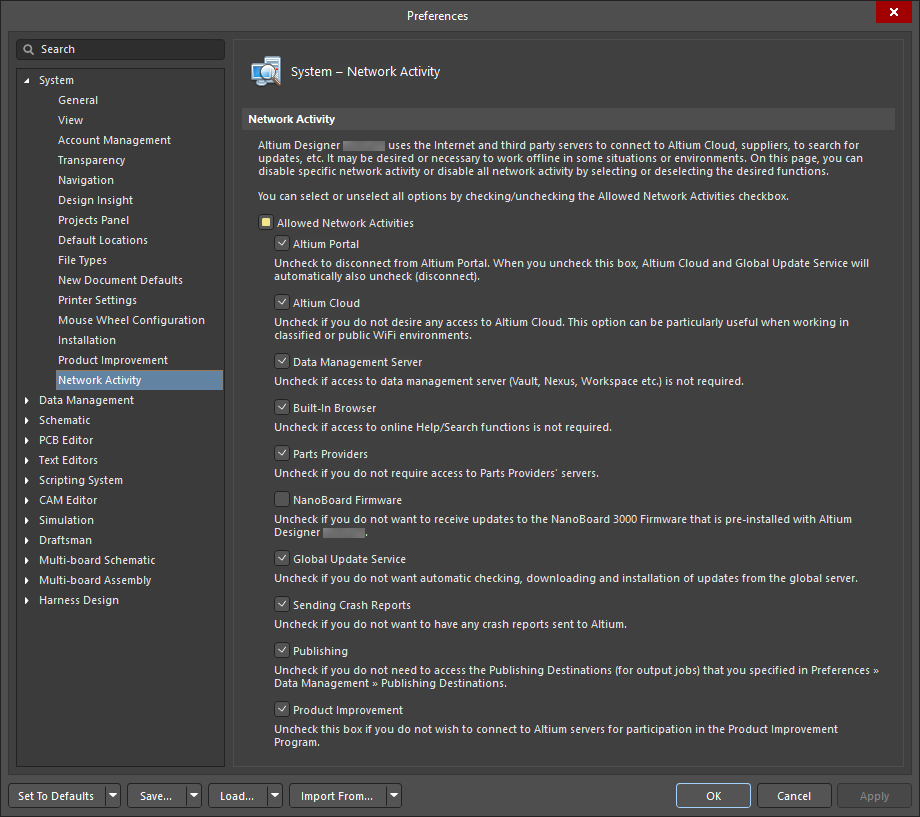Screen dimensions: 920x817
Task: Click the Import From... button
Action: (337, 796)
